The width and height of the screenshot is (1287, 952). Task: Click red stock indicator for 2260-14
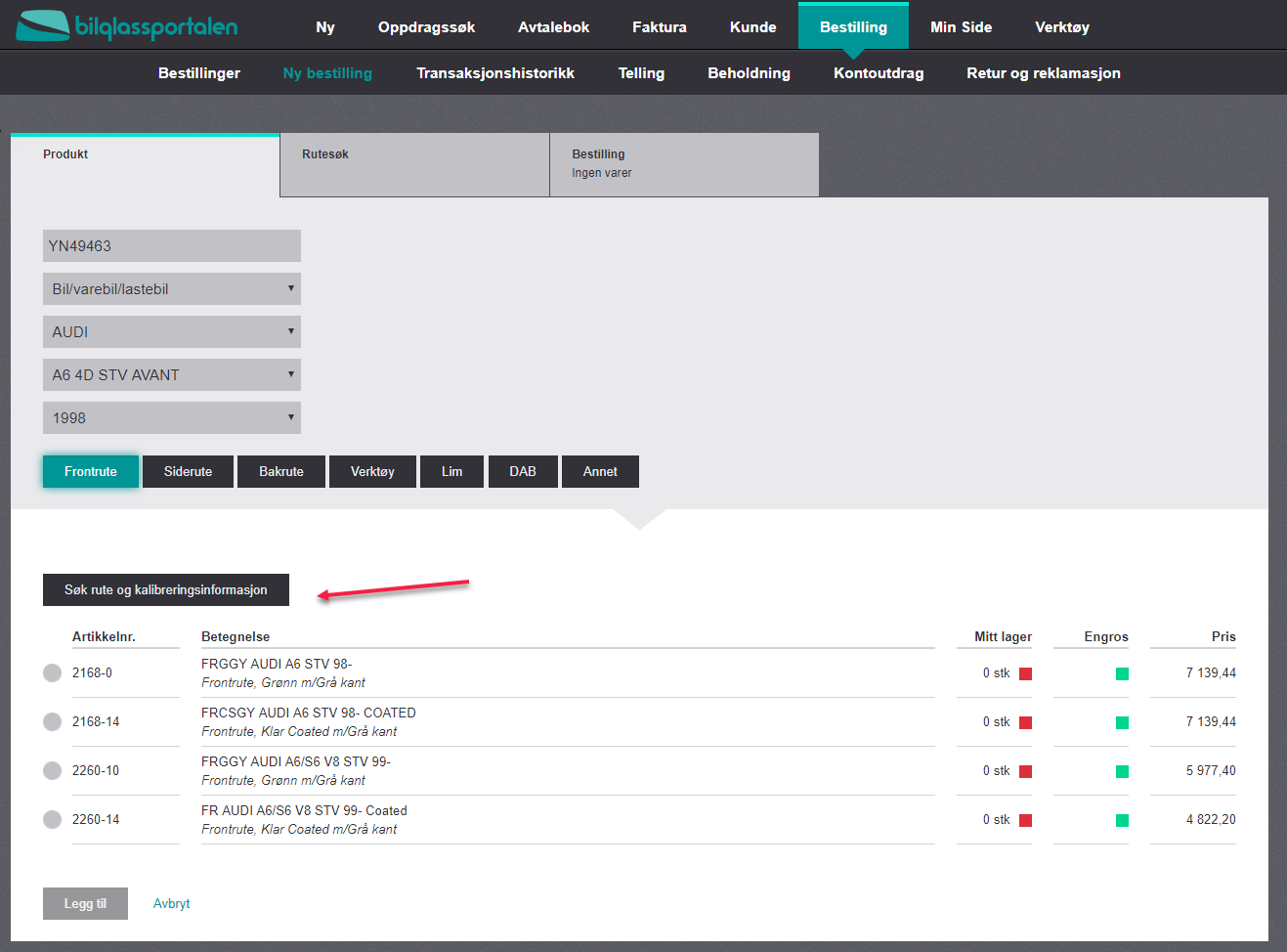point(1026,820)
